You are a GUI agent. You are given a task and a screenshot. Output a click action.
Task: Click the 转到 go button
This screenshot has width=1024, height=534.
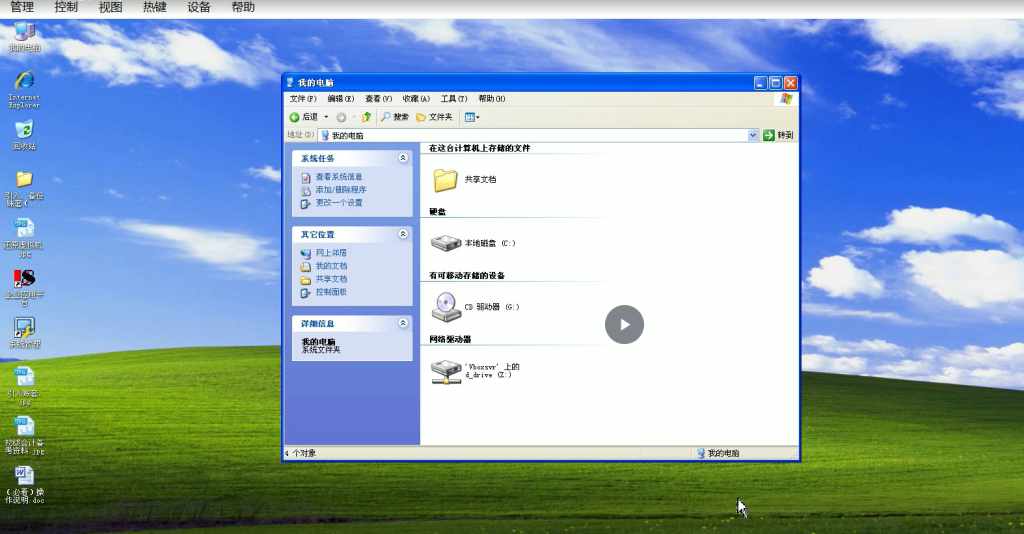(x=778, y=135)
